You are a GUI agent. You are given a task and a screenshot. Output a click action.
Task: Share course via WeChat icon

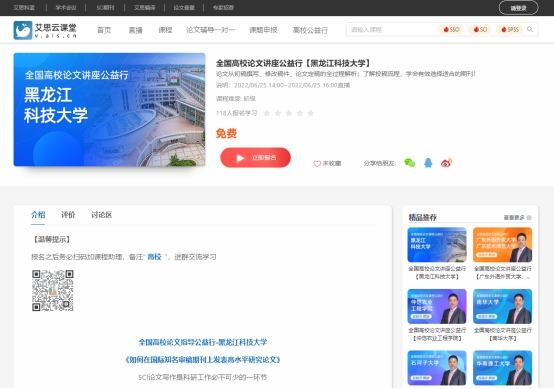pos(409,163)
